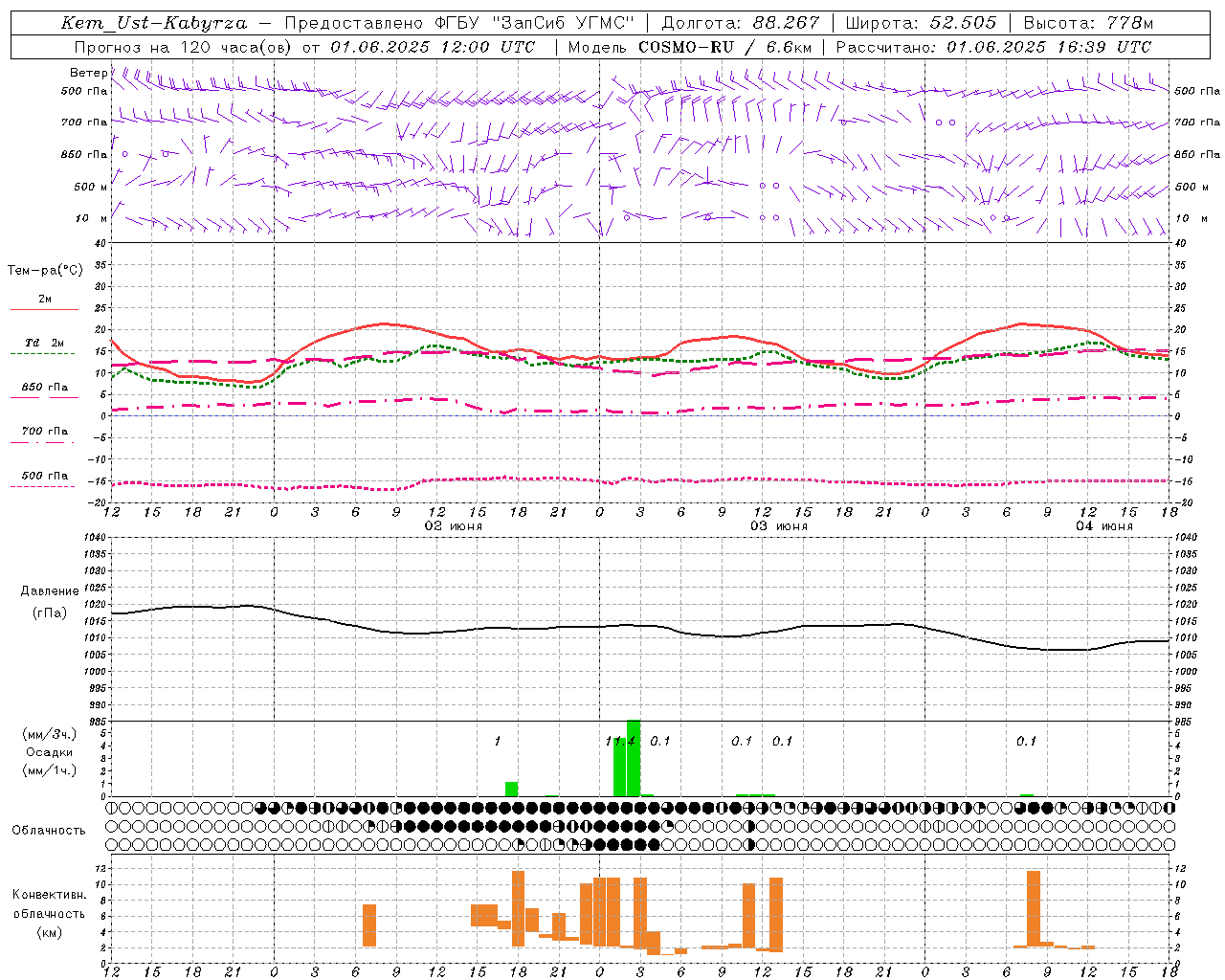Click the 'Тем-ра(°C)' temperature panel label
Image resolution: width=1225 pixels, height=980 pixels.
[45, 271]
